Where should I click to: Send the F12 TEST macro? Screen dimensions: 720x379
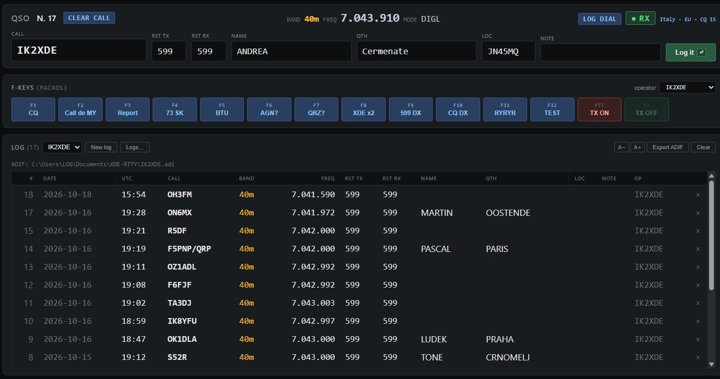click(552, 109)
